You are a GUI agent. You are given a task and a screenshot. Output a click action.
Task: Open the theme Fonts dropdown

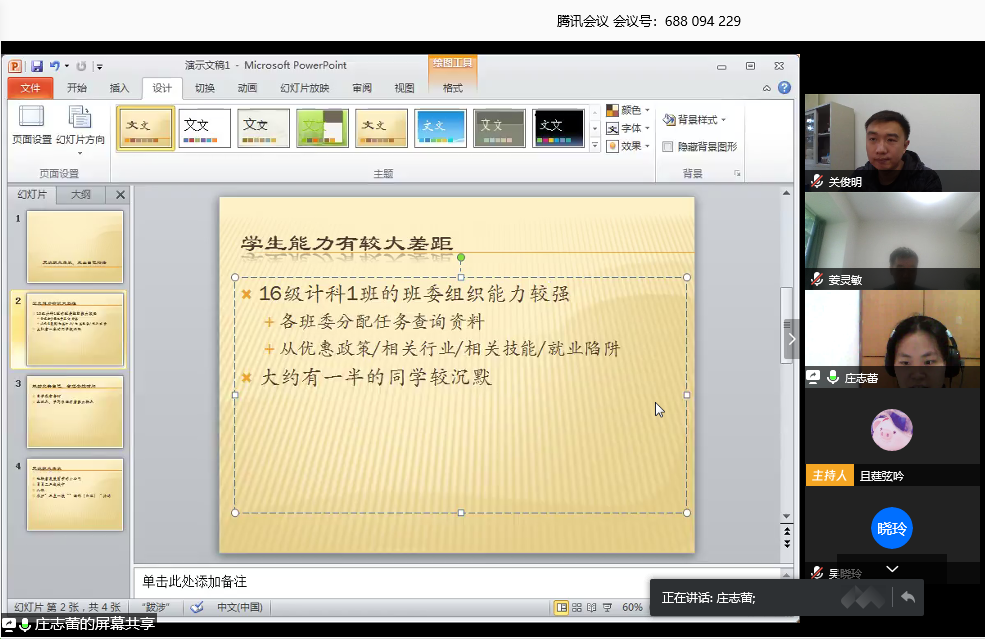pos(629,128)
